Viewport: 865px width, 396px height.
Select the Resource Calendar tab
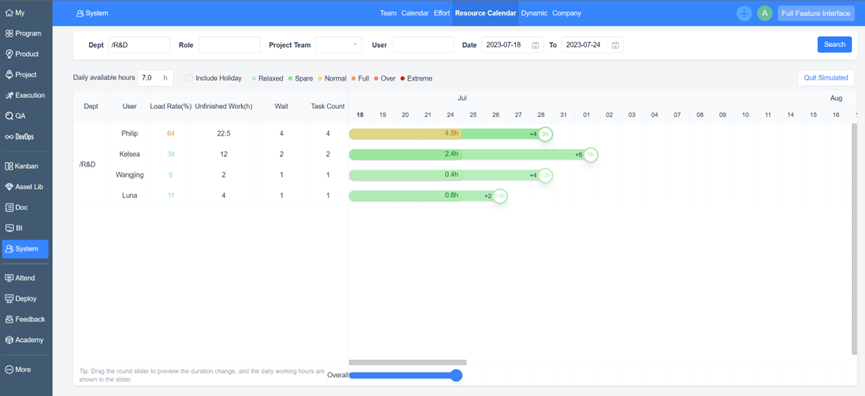(x=485, y=13)
